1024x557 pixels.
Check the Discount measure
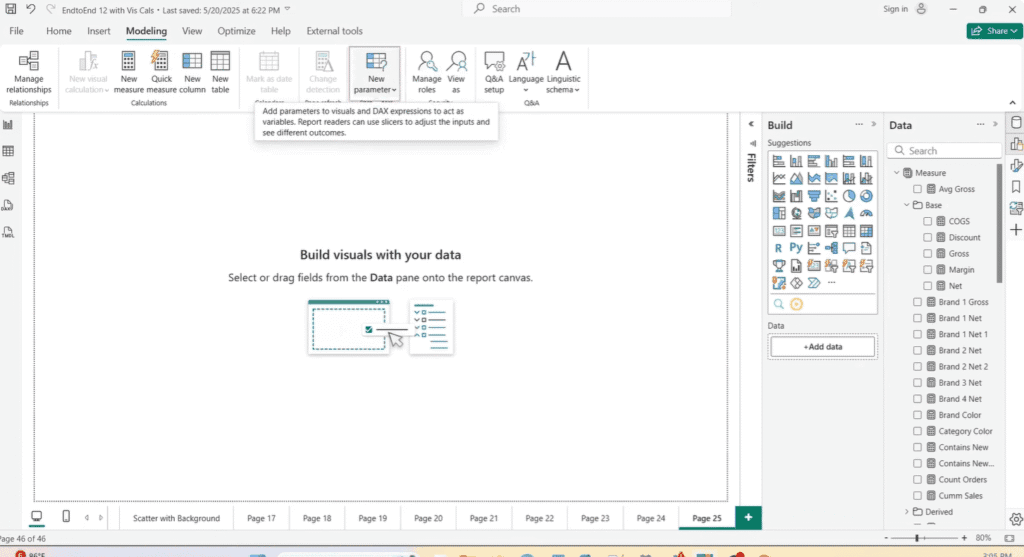(x=927, y=237)
